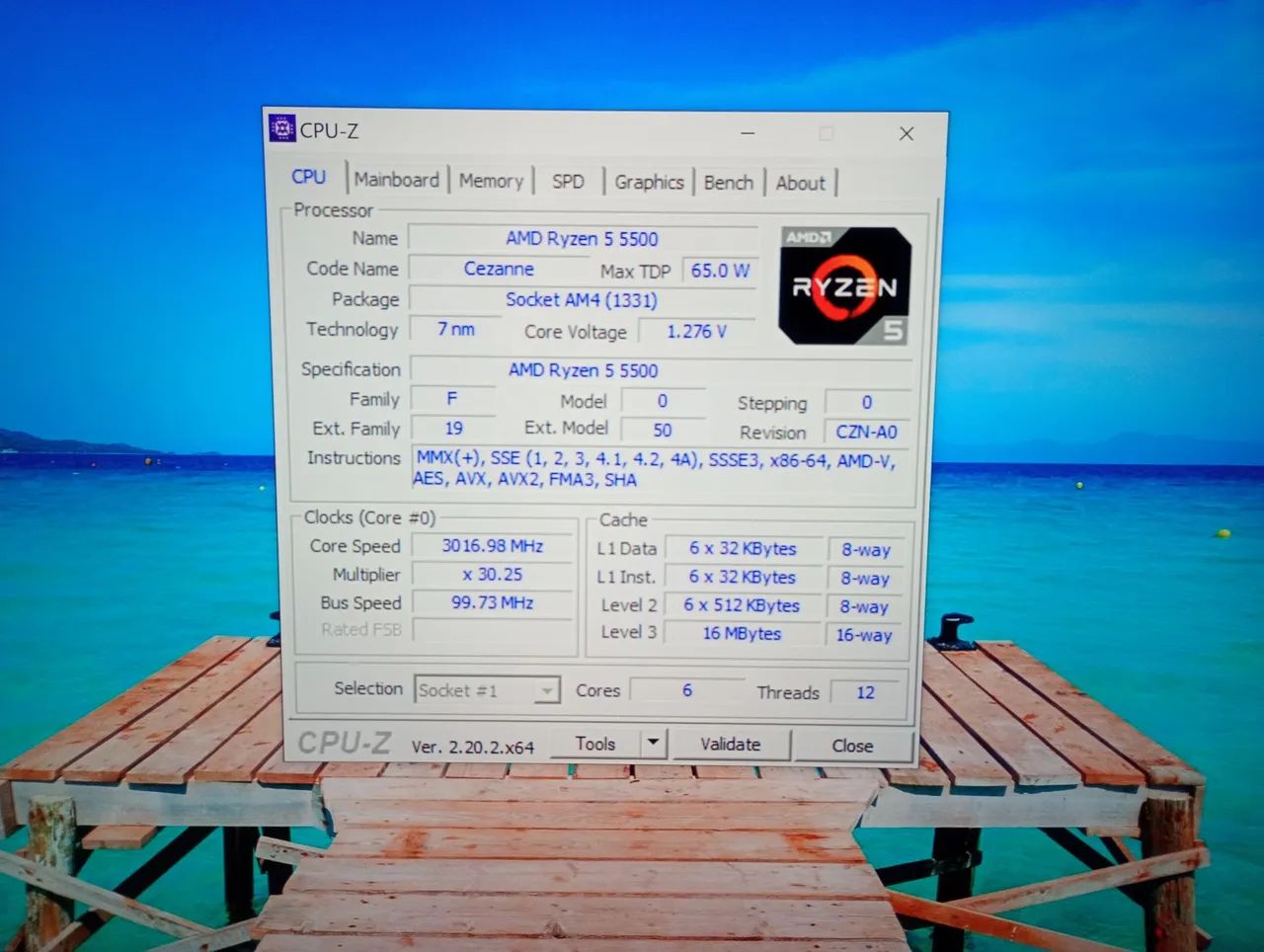Switch to the Memory tab

pos(491,181)
